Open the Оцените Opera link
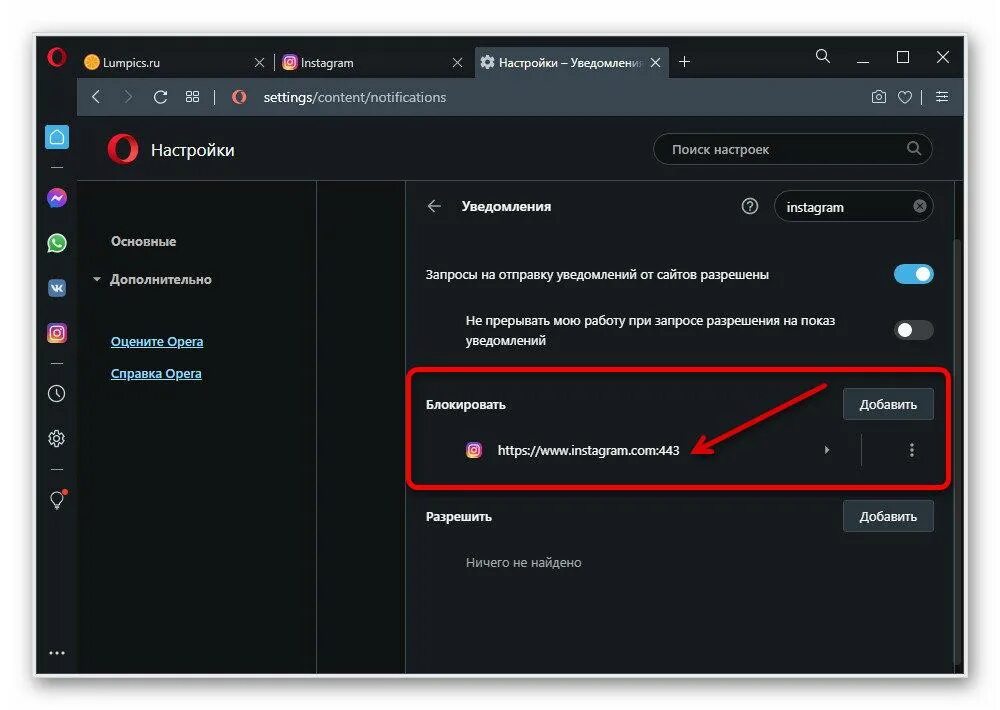Viewport: 1000px width, 710px height. point(157,341)
